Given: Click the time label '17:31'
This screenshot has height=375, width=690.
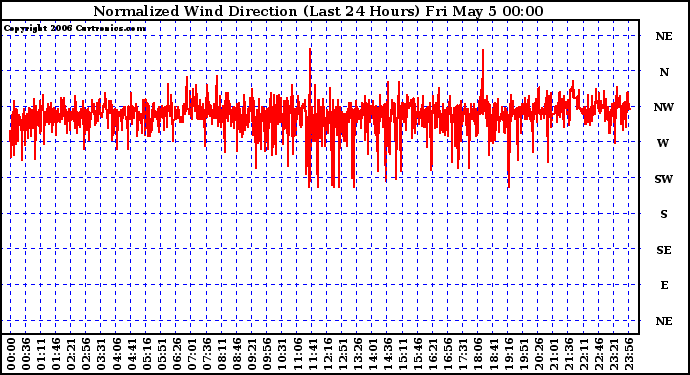Looking at the screenshot, I should 462,354.
